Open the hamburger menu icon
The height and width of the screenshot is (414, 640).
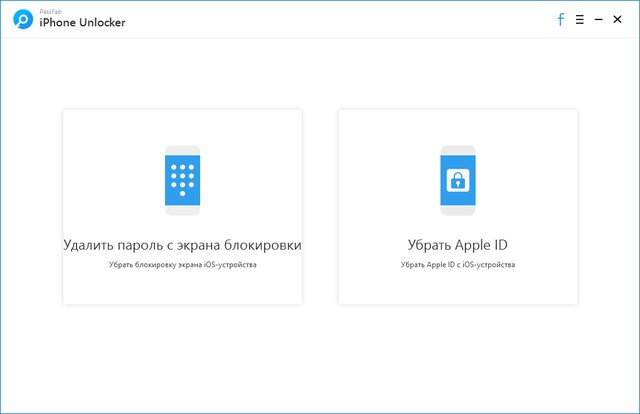[580, 19]
